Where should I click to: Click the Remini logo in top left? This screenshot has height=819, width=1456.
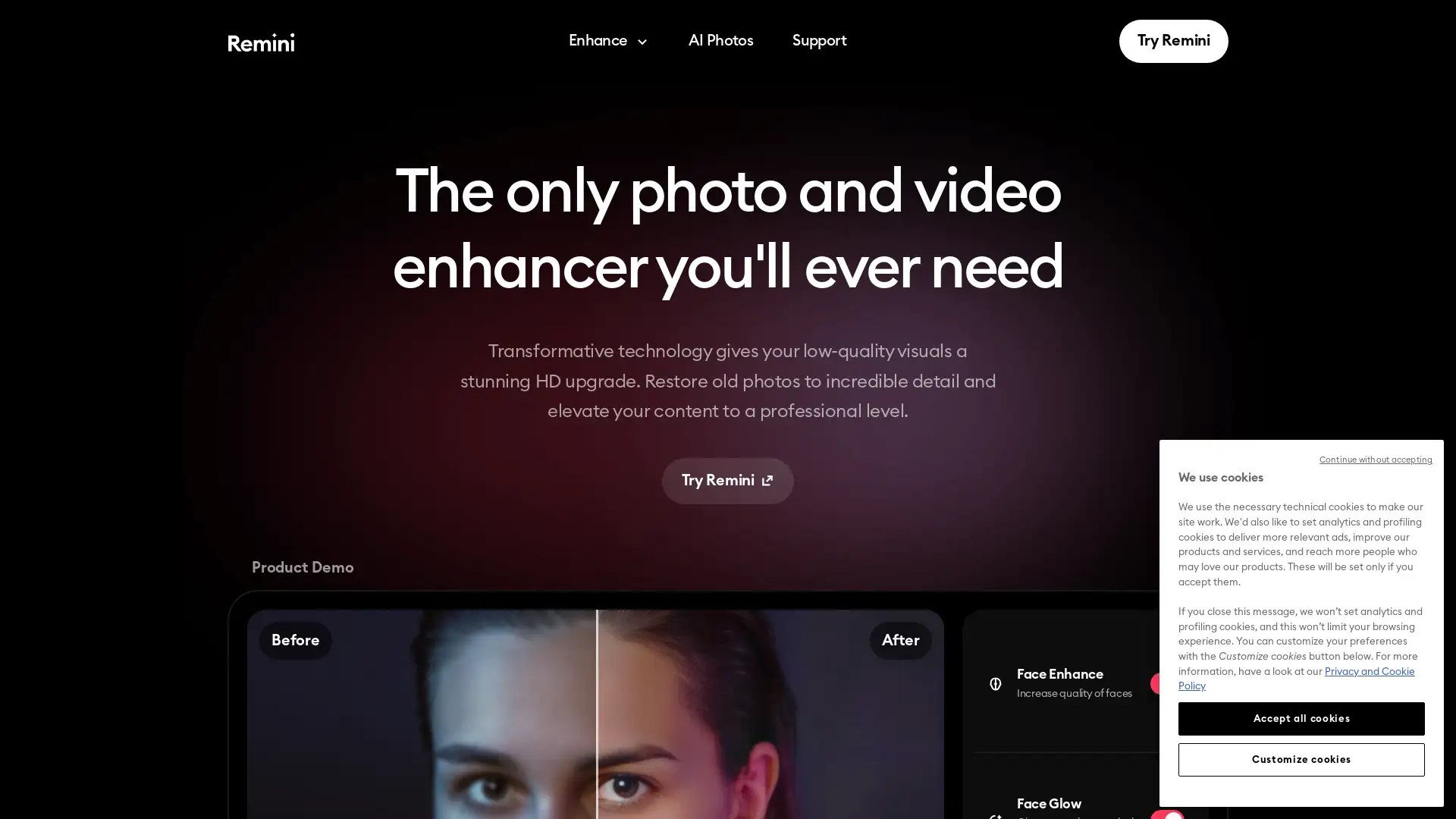(x=261, y=41)
